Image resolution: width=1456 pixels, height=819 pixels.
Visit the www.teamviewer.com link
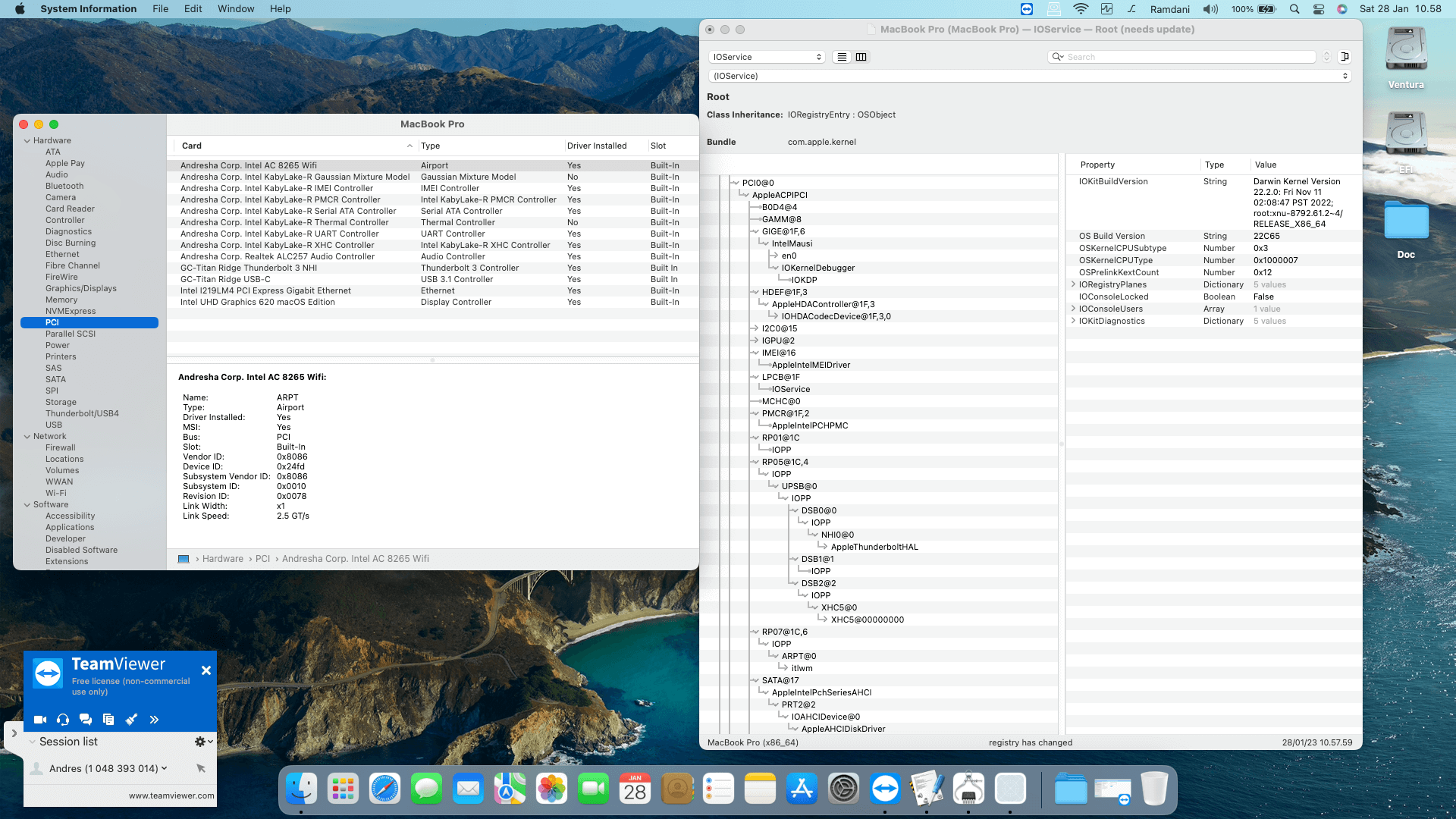click(171, 796)
